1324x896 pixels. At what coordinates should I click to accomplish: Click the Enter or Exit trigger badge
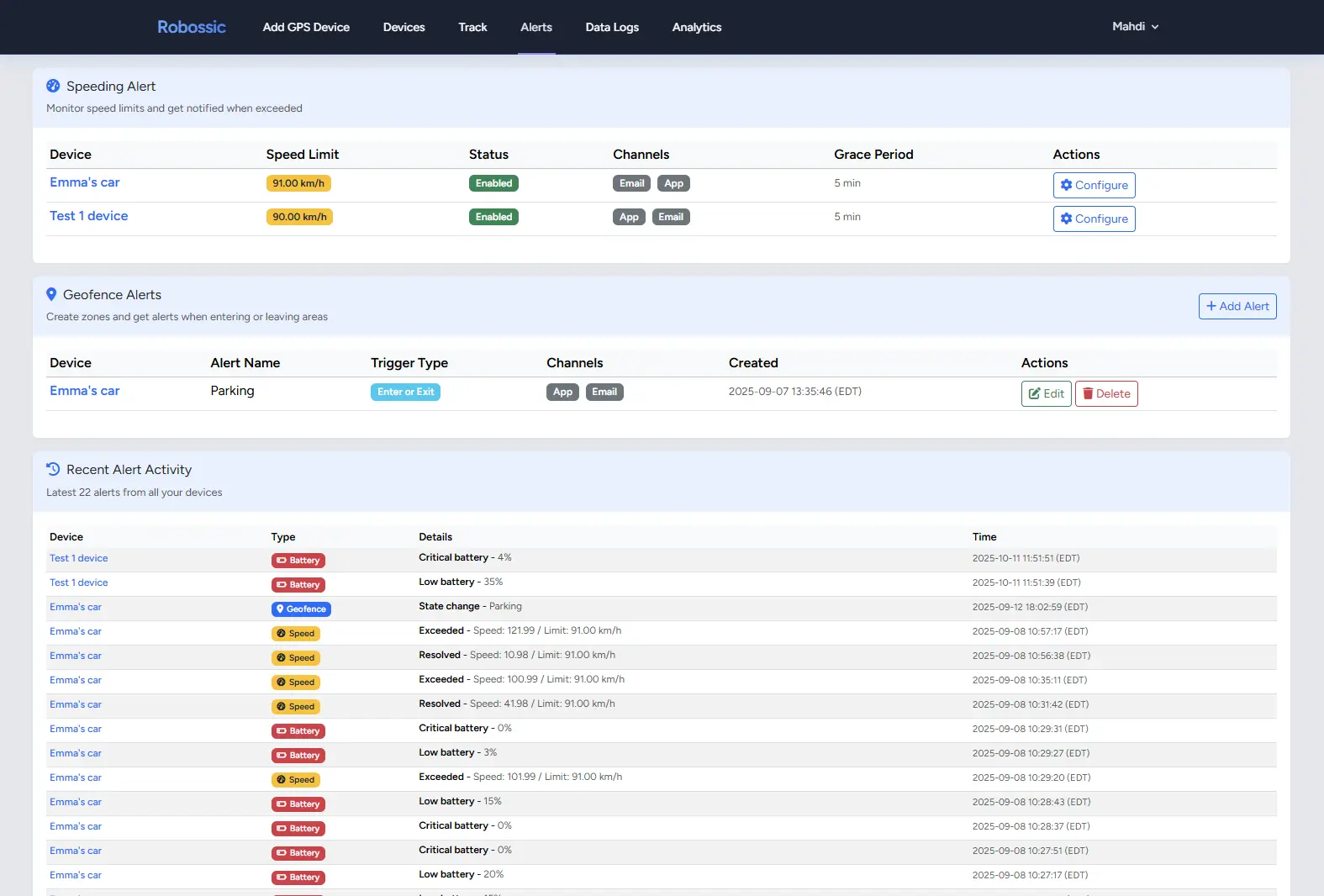pyautogui.click(x=405, y=392)
